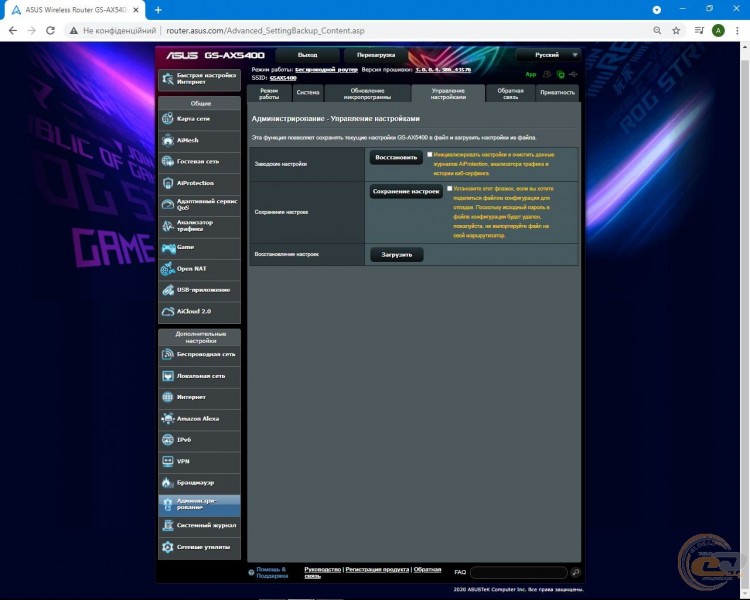Image resolution: width=750 pixels, height=600 pixels.
Task: Click the Перезагрузка reboot button
Action: (x=376, y=55)
